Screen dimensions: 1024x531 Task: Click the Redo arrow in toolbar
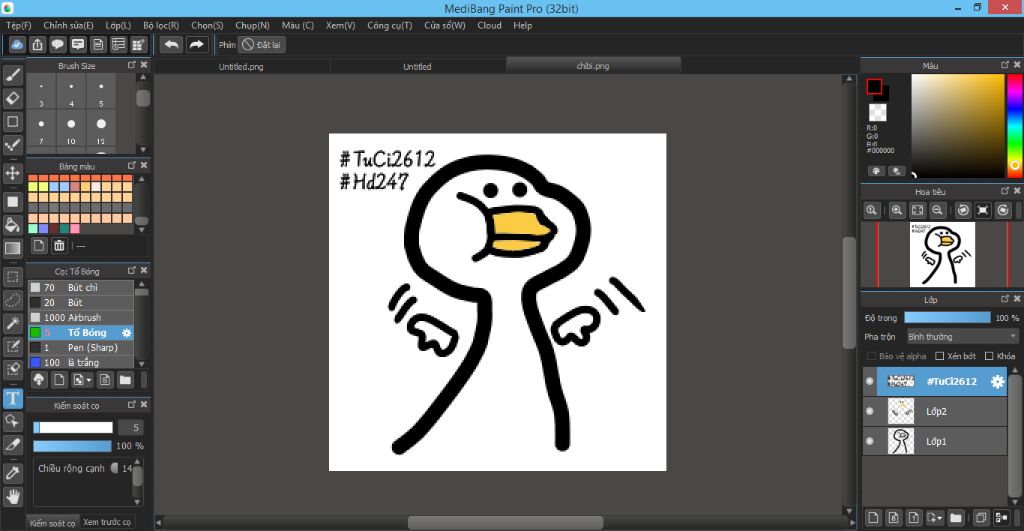(x=196, y=44)
